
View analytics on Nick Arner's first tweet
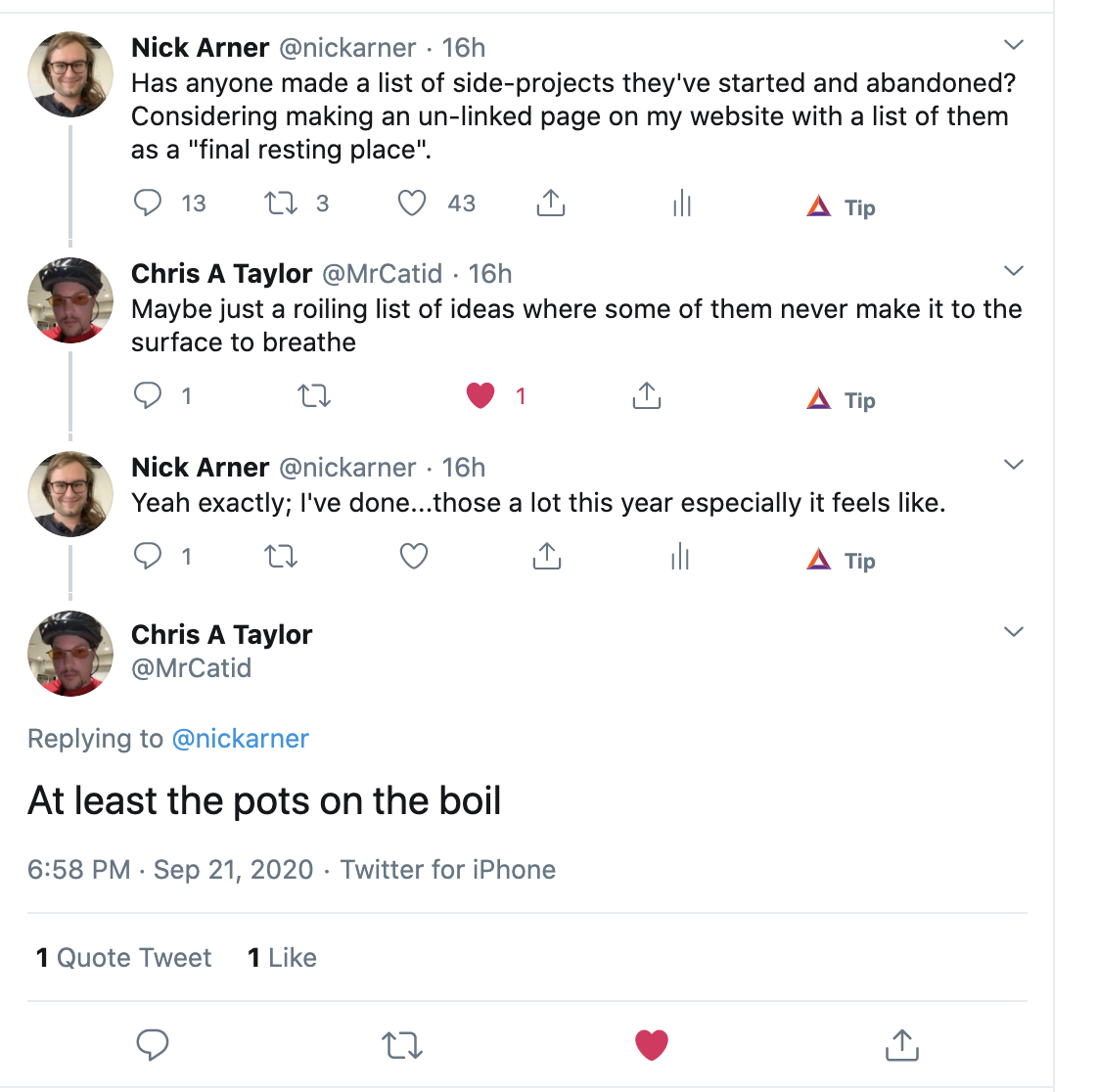681,203
